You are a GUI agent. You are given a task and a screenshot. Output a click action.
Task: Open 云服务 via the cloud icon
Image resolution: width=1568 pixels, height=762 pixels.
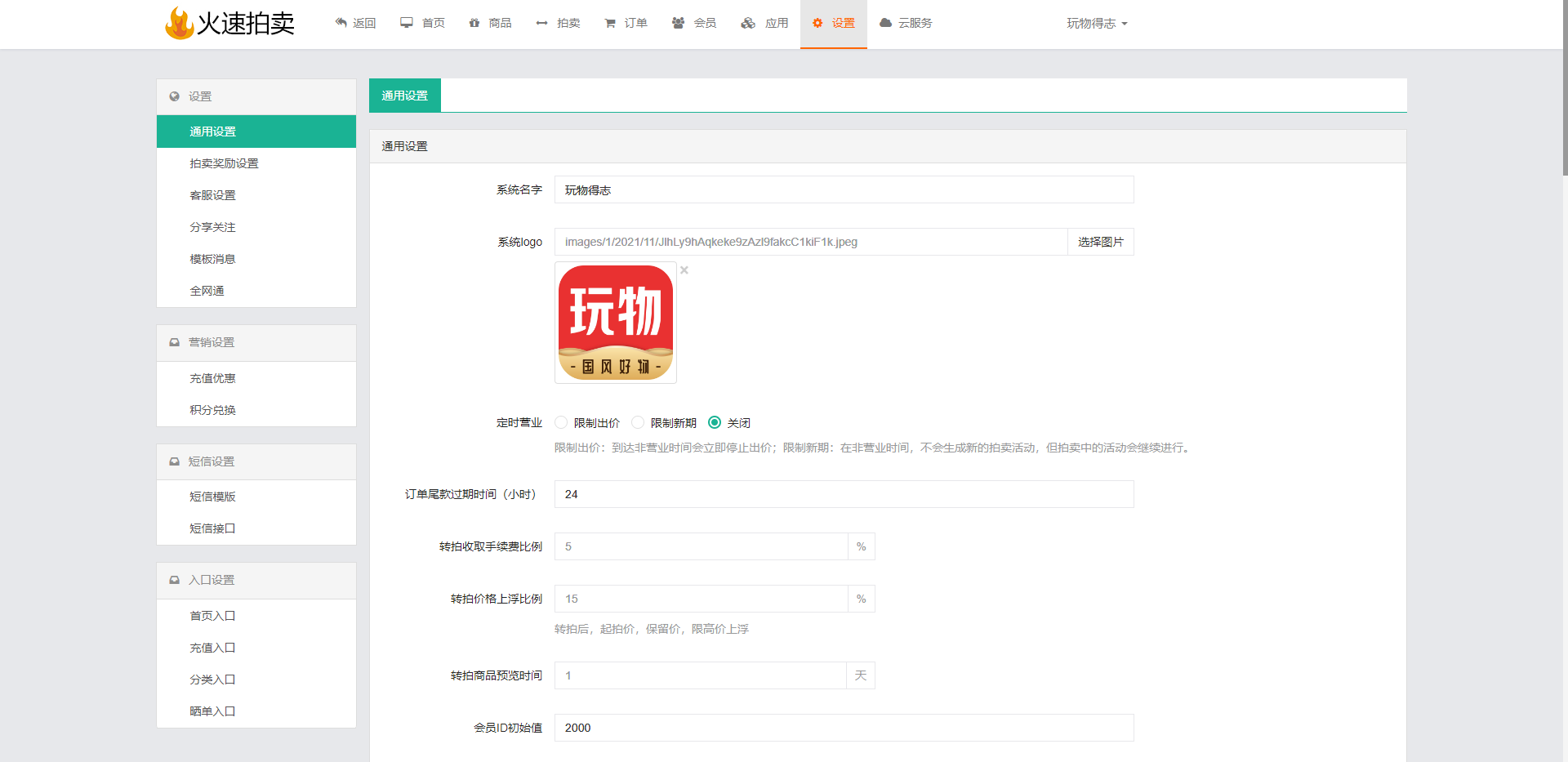(885, 23)
